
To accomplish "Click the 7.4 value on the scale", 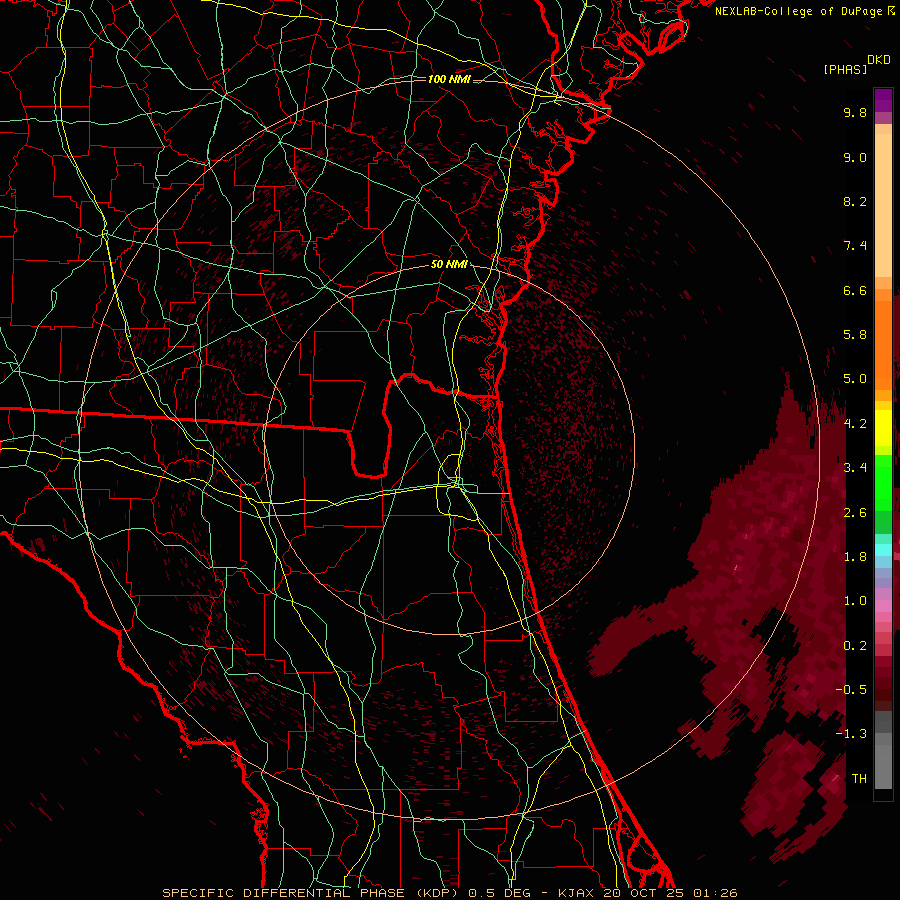I will 855,246.
